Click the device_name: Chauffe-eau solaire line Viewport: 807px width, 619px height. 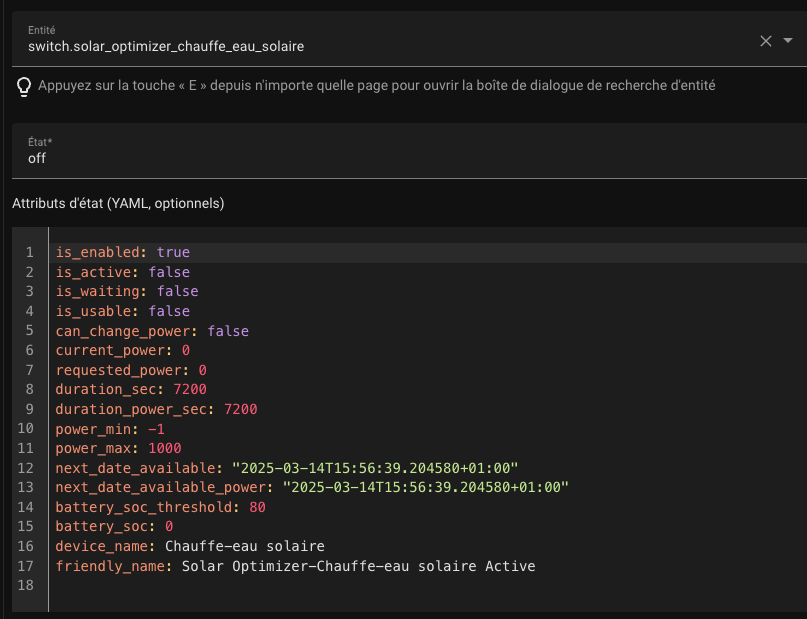coord(190,546)
